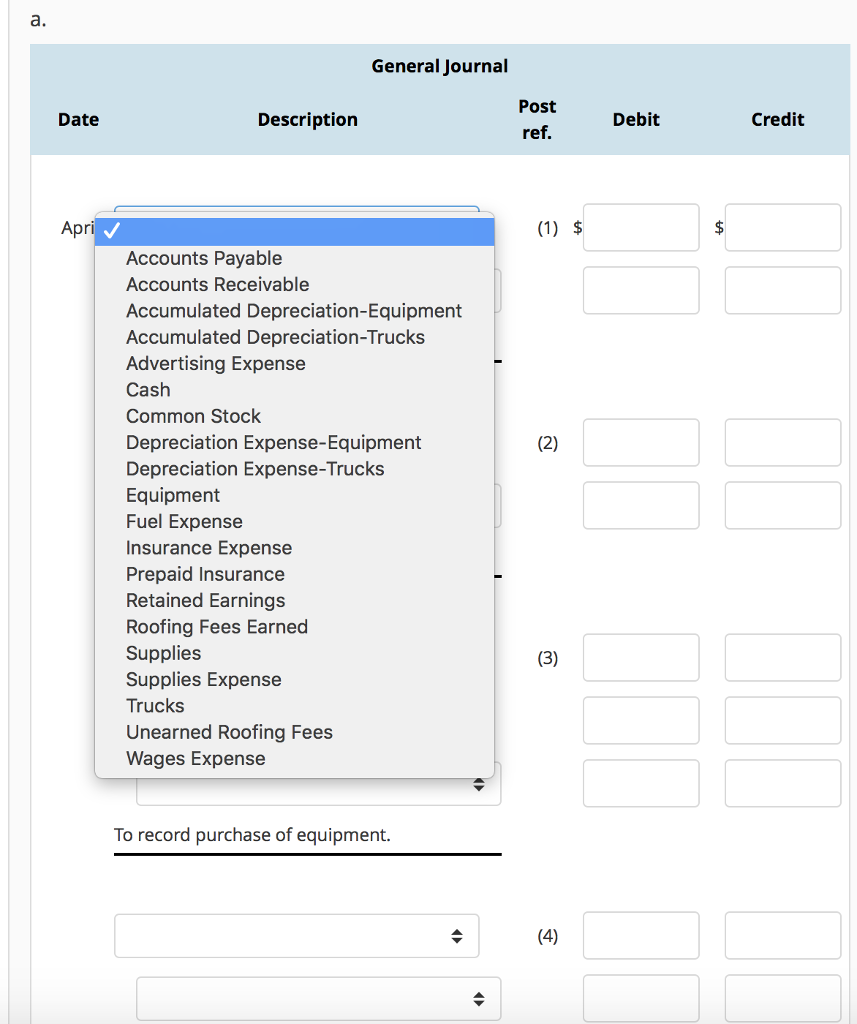This screenshot has height=1024, width=857.
Task: Select Fuel Expense in the dropdown menu
Action: click(x=184, y=521)
